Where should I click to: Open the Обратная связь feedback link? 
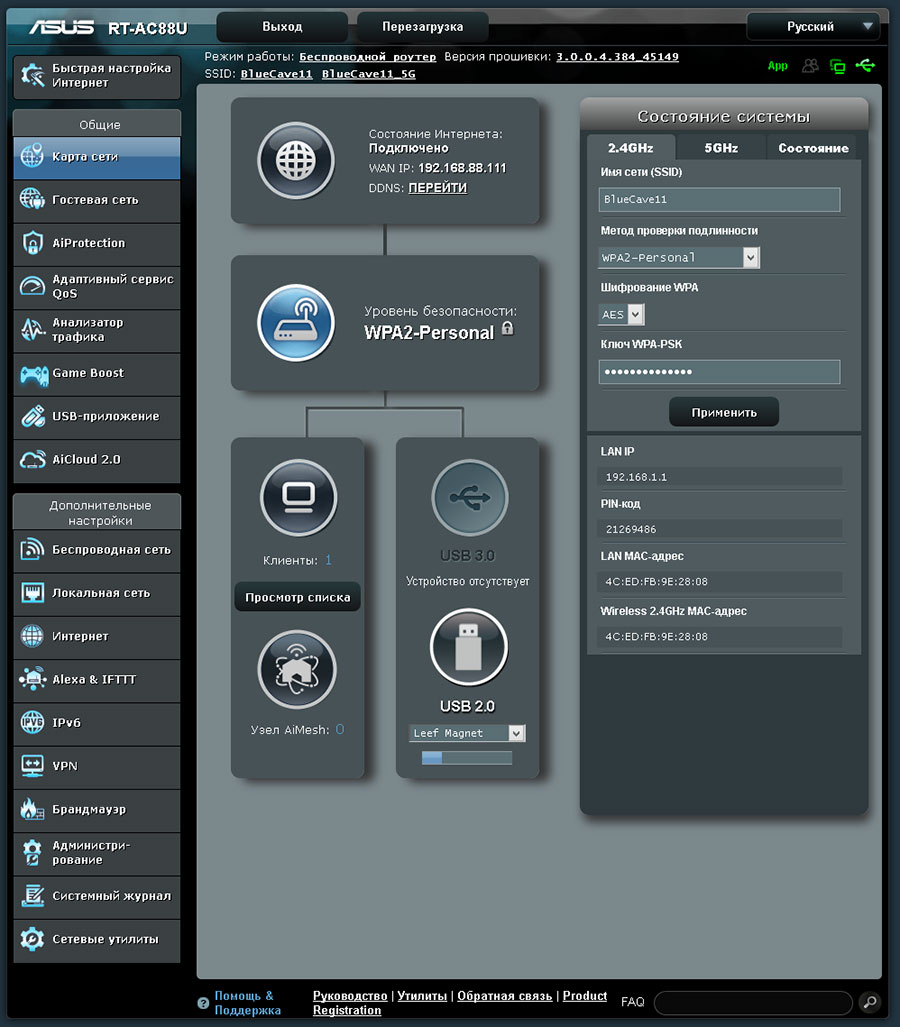click(504, 996)
